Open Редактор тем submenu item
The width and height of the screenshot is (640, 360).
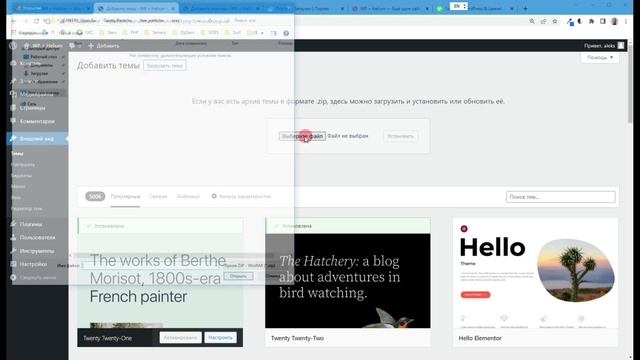(x=27, y=209)
